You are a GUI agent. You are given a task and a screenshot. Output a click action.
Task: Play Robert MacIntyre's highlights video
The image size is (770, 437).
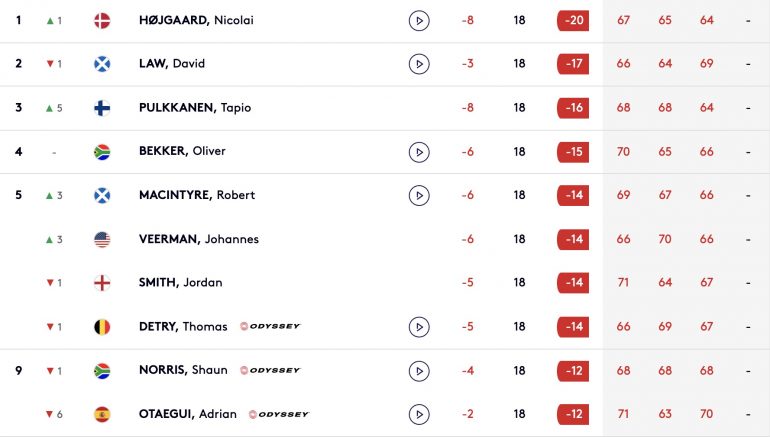(x=419, y=195)
